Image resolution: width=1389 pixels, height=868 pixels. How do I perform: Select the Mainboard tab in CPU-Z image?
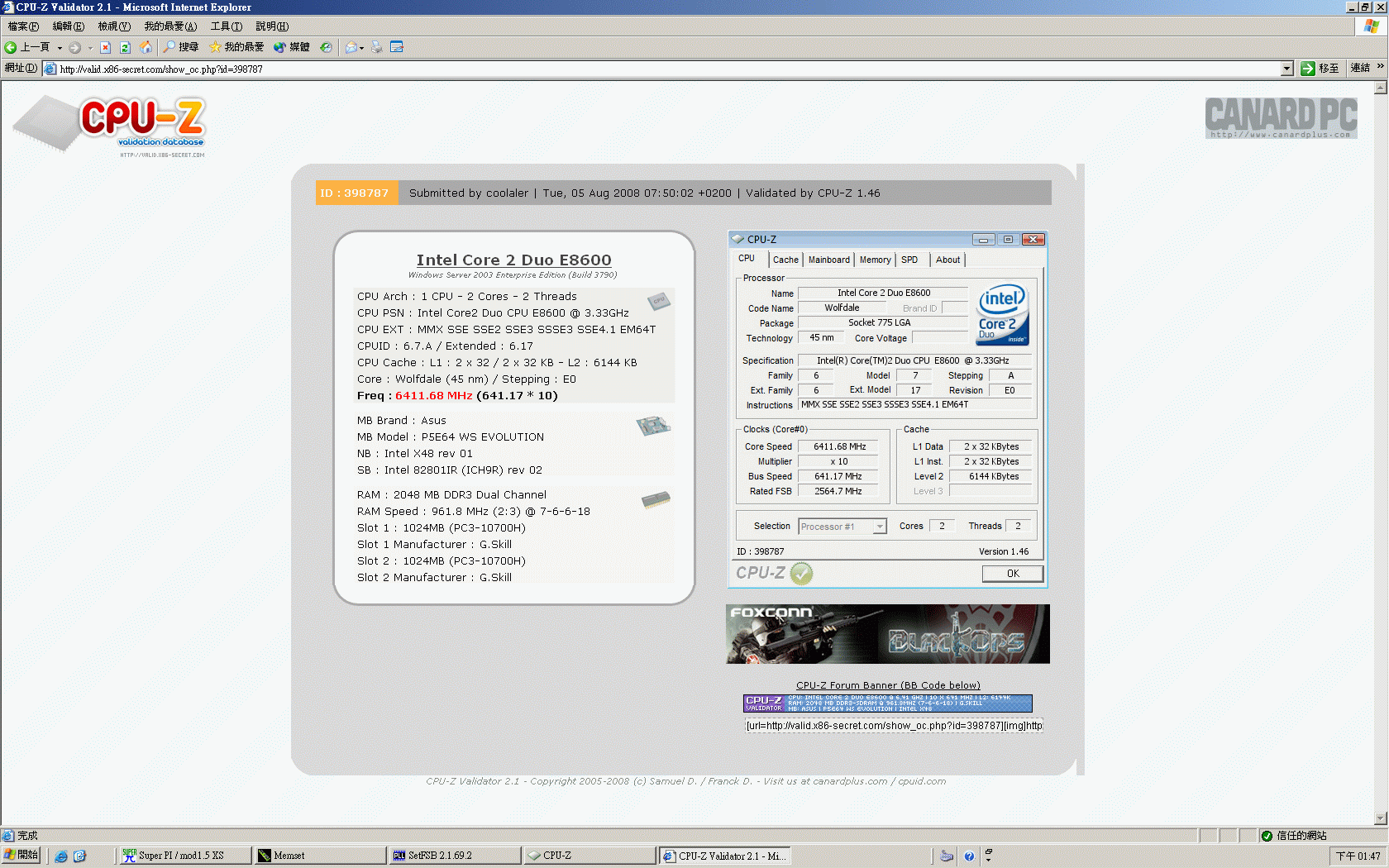coord(828,260)
